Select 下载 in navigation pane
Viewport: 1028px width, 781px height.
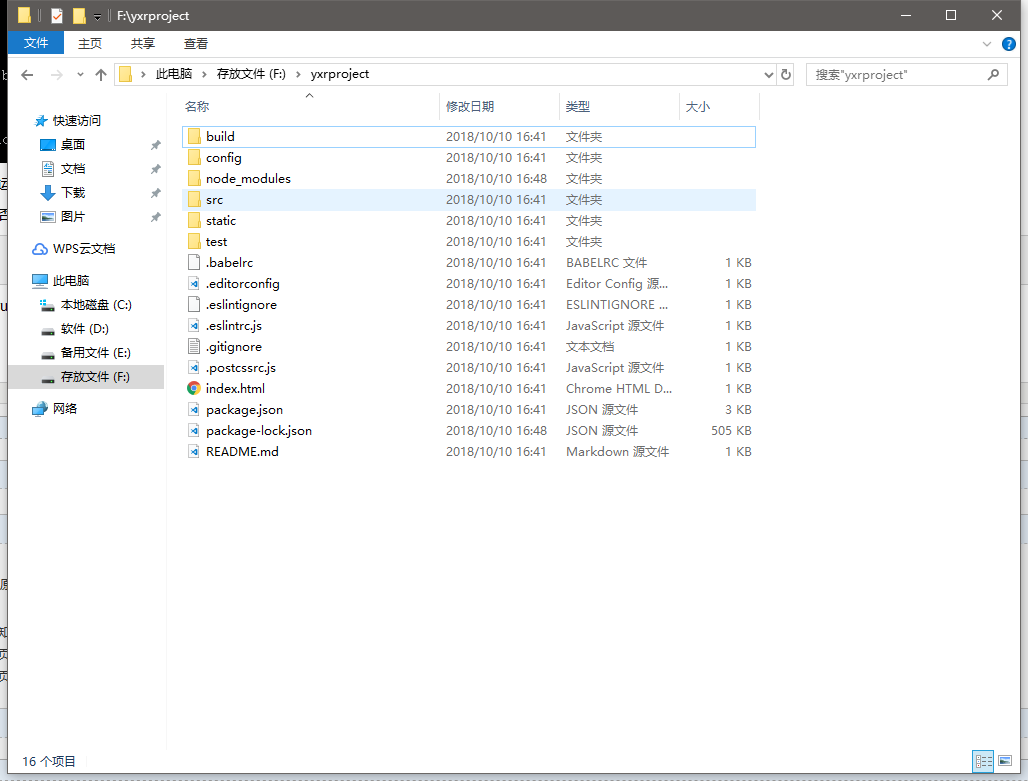(x=73, y=193)
